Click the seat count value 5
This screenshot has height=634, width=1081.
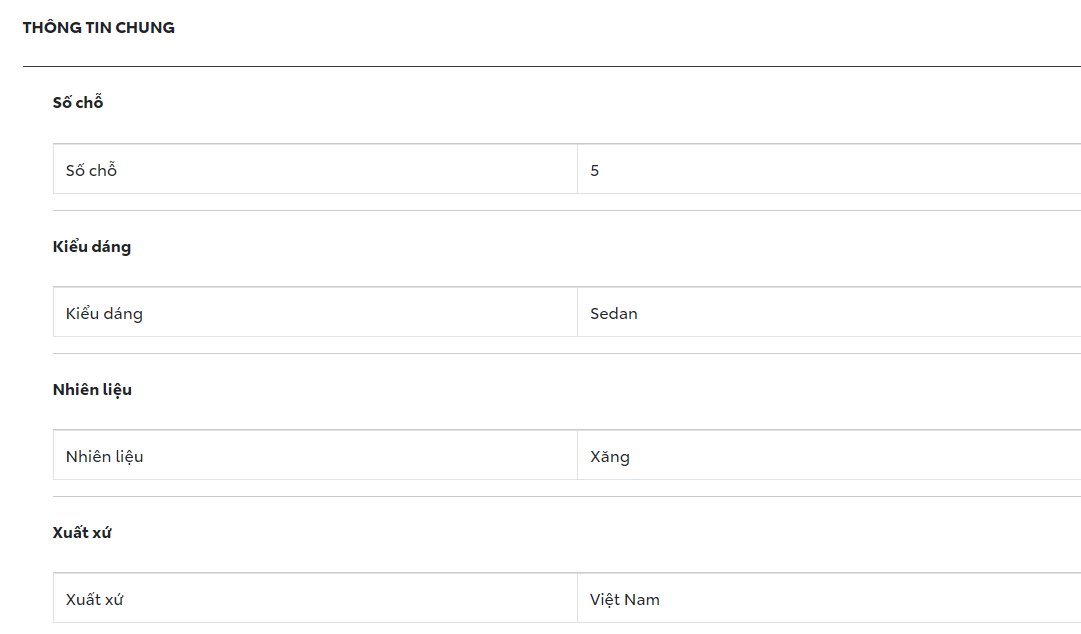click(595, 171)
